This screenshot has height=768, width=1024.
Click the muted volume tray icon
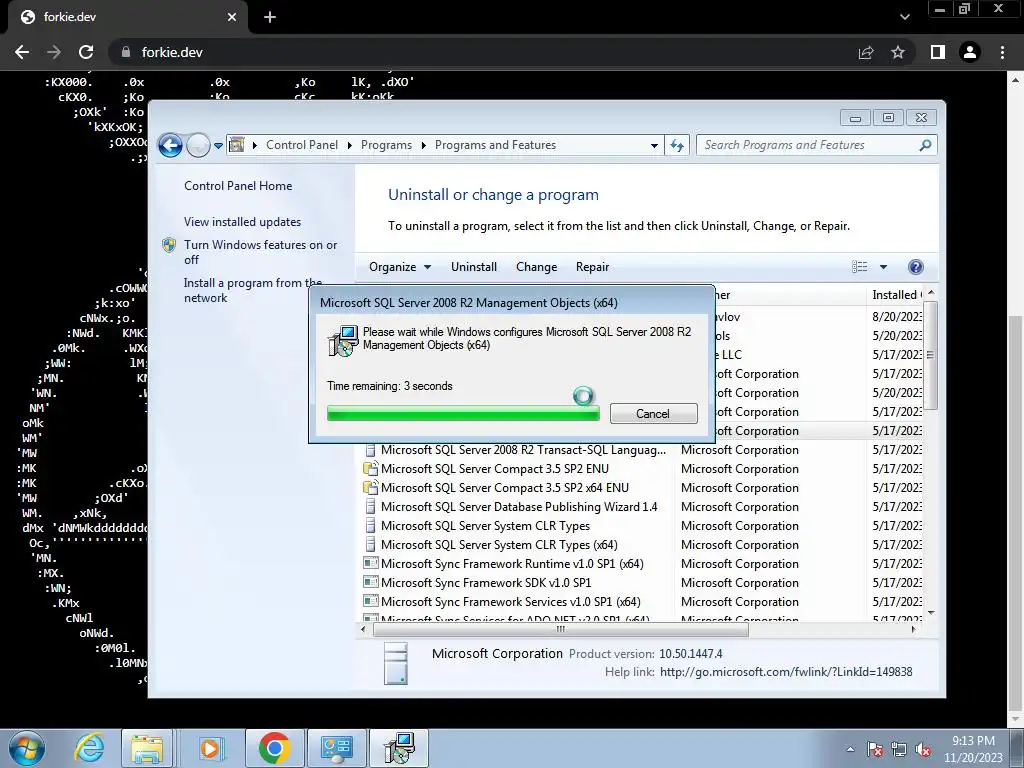pyautogui.click(x=923, y=750)
